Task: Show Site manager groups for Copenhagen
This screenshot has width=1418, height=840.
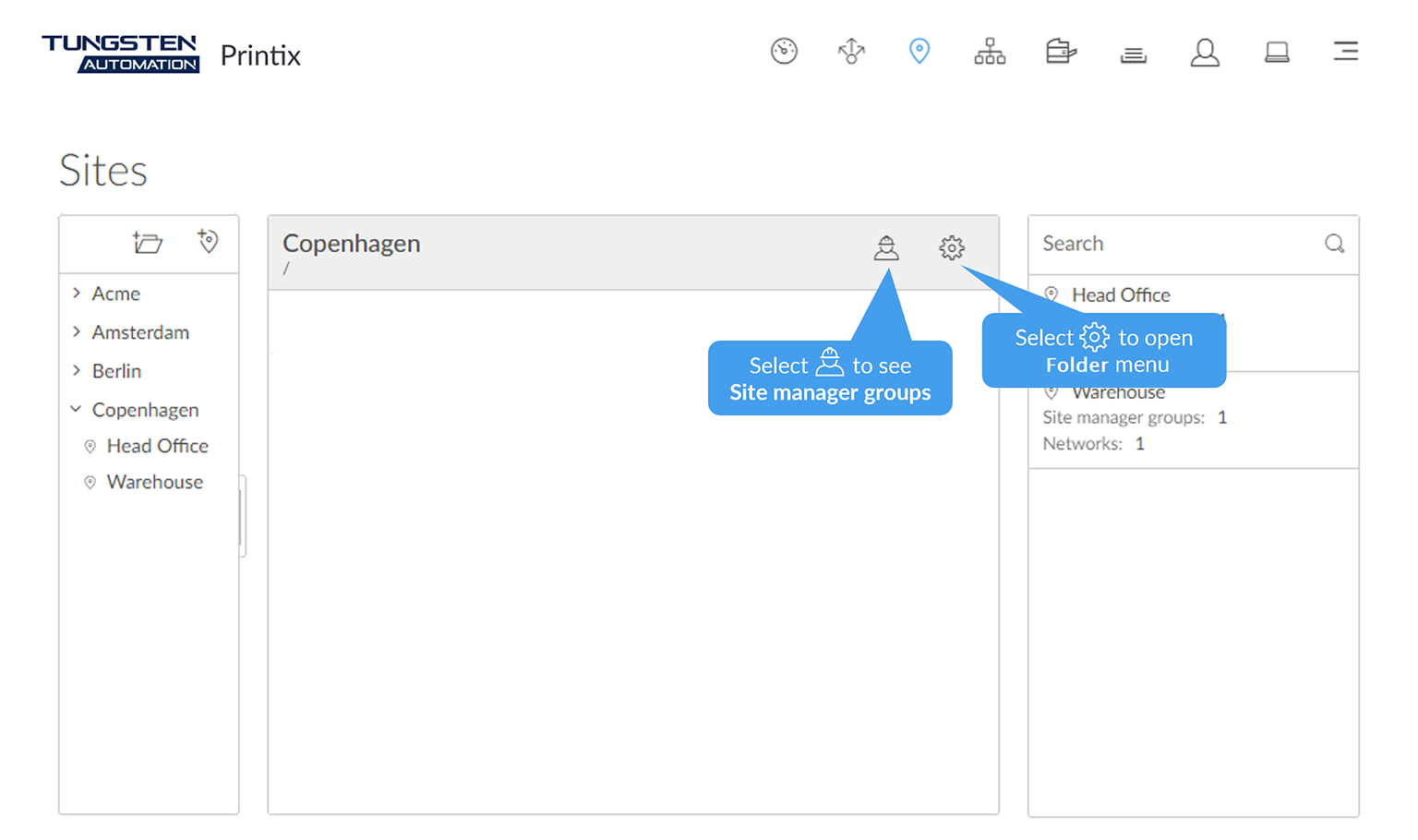Action: pos(886,247)
